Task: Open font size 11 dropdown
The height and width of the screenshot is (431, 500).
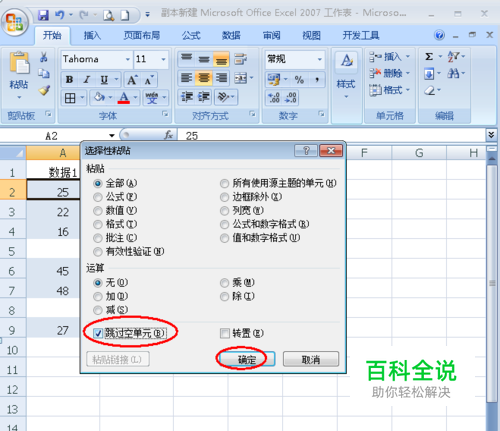Action: pos(163,59)
